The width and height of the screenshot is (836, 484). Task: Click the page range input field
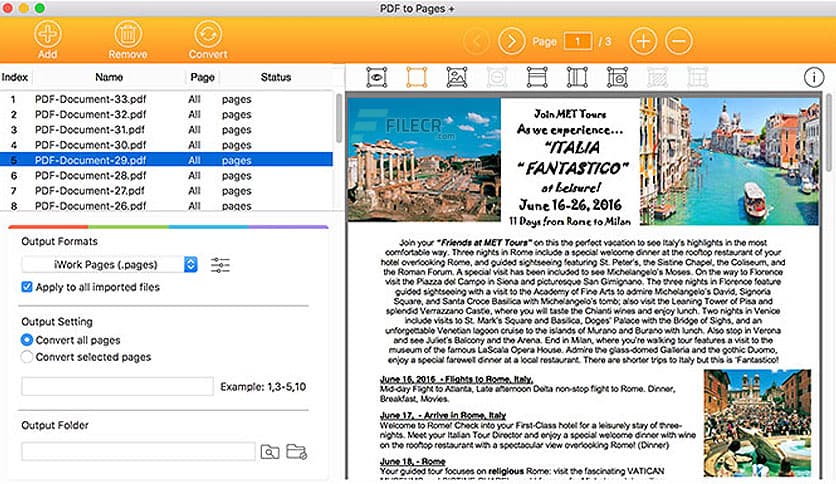[117, 386]
